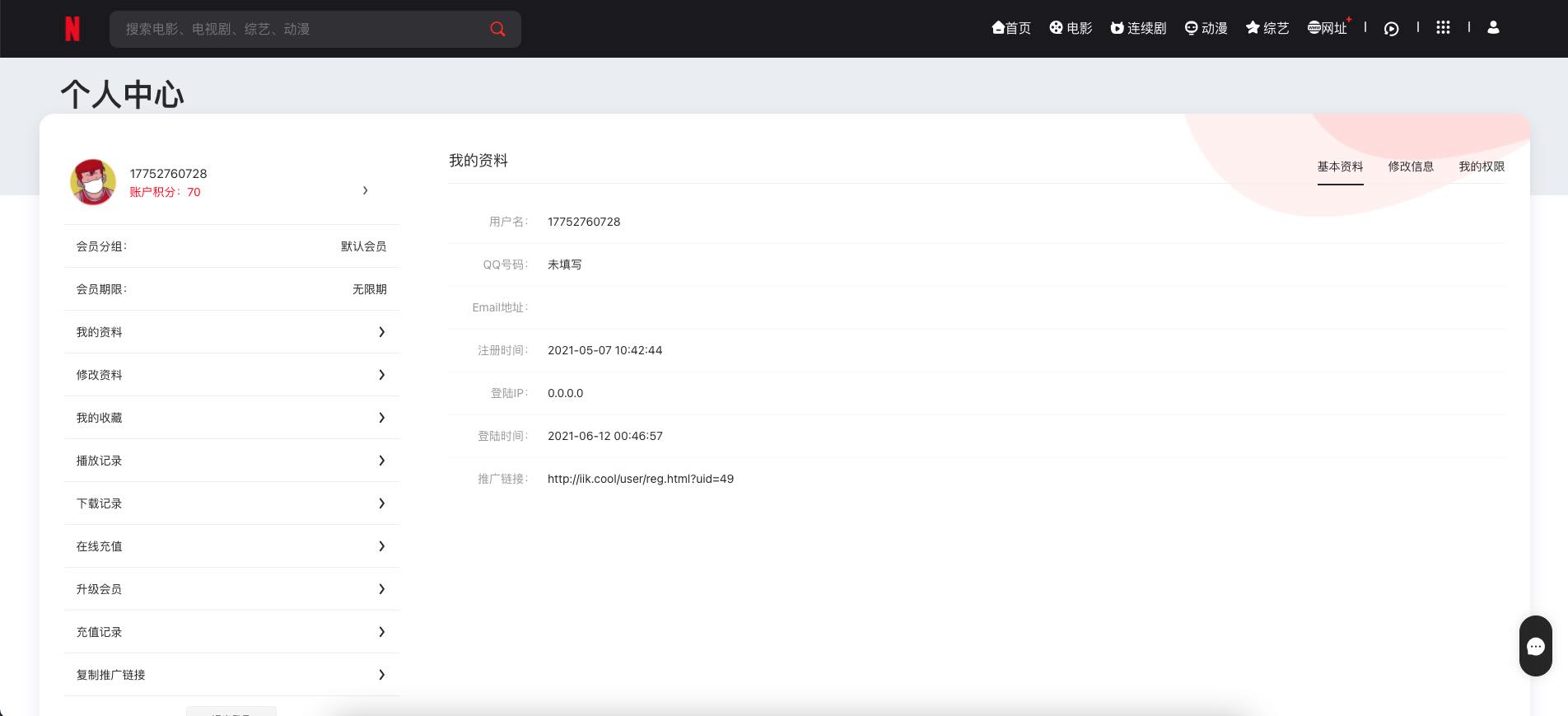Click the 无限期 membership term value
Screen dimensions: 1568x716
369,289
